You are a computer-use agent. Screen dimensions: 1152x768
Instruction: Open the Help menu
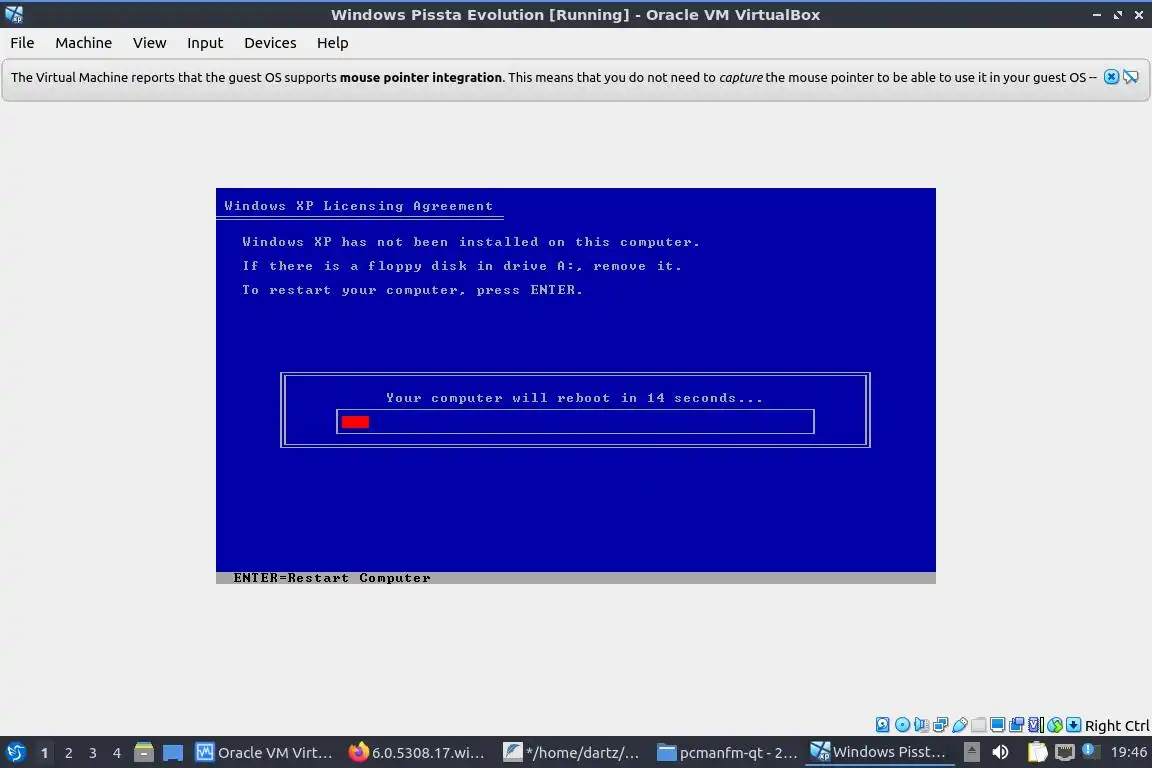332,43
